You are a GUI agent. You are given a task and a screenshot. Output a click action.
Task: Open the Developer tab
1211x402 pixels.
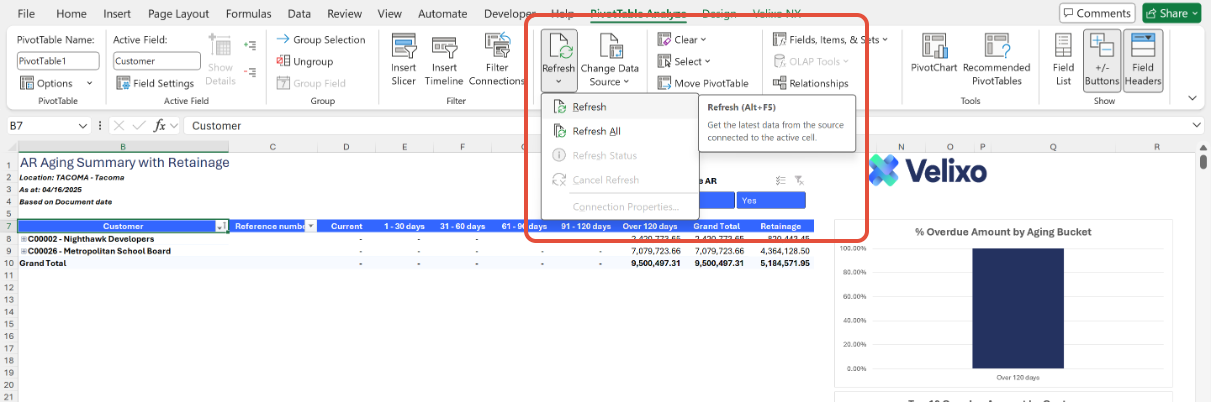(509, 14)
